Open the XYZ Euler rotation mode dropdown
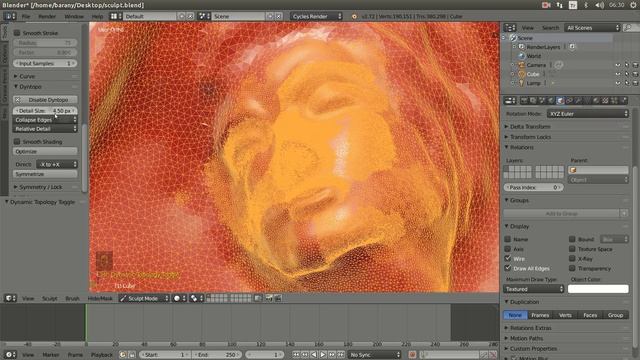The width and height of the screenshot is (640, 360). (588, 114)
